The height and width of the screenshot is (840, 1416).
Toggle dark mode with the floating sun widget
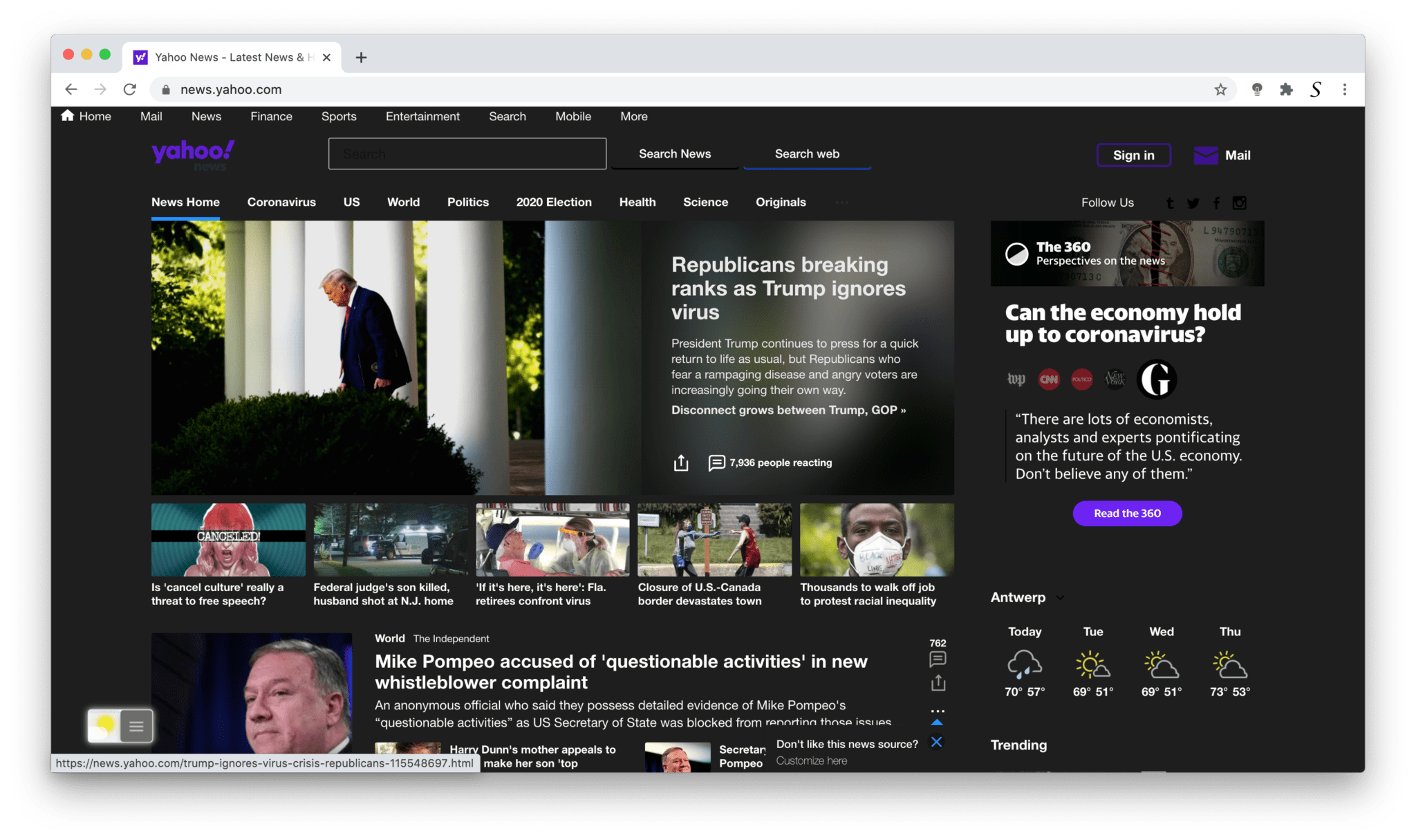pyautogui.click(x=104, y=726)
